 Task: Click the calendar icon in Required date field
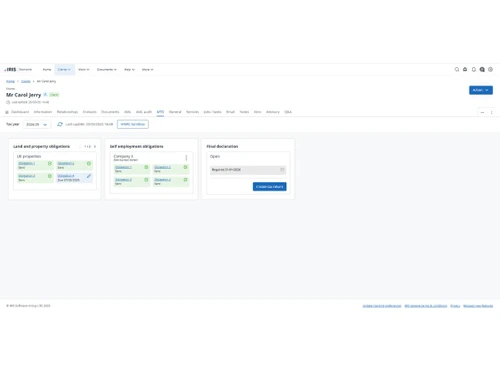point(282,170)
